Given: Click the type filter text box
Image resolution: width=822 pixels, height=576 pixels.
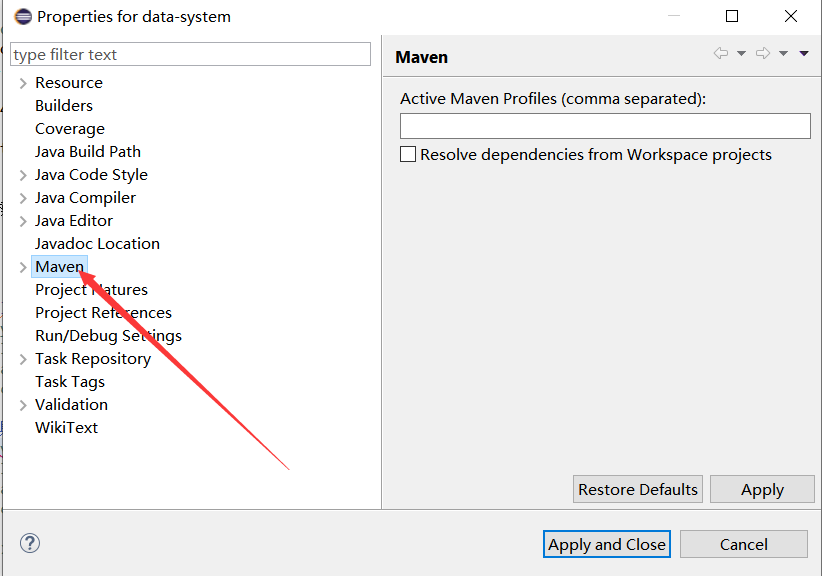Looking at the screenshot, I should [x=190, y=54].
